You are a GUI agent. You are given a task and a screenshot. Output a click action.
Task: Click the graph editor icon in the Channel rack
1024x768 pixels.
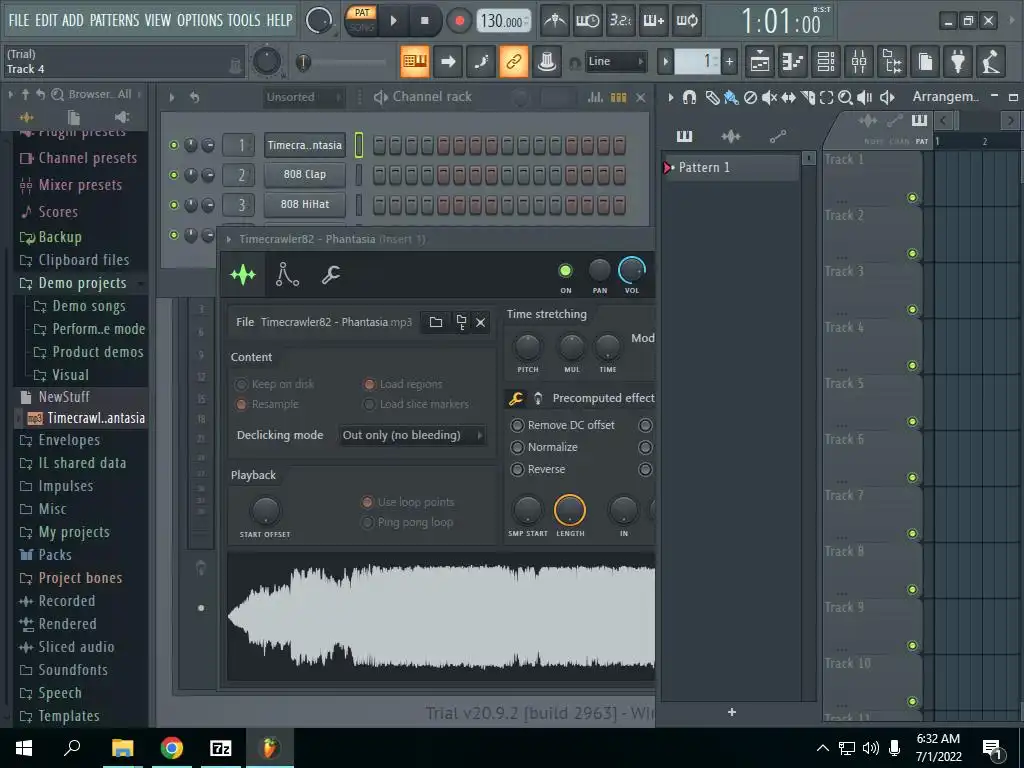coord(595,97)
